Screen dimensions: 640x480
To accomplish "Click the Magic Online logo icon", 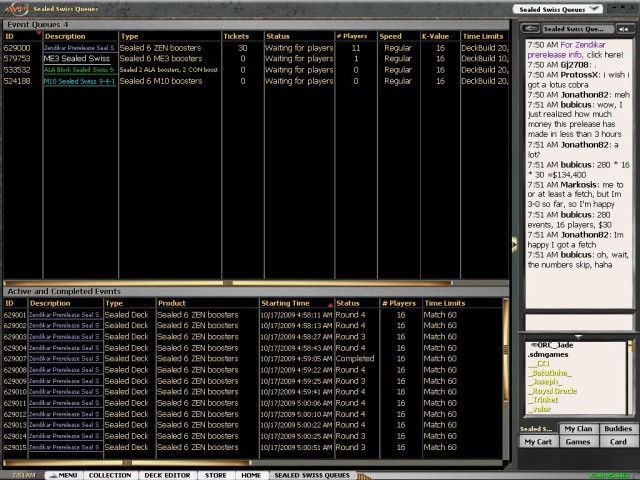I will pos(16,8).
